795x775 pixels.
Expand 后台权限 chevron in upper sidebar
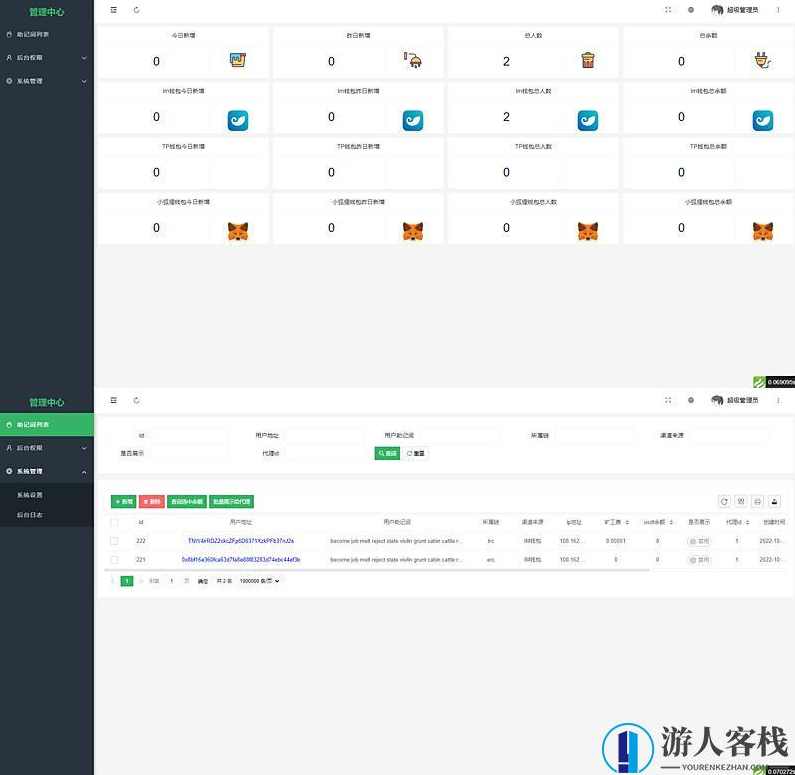[x=84, y=58]
